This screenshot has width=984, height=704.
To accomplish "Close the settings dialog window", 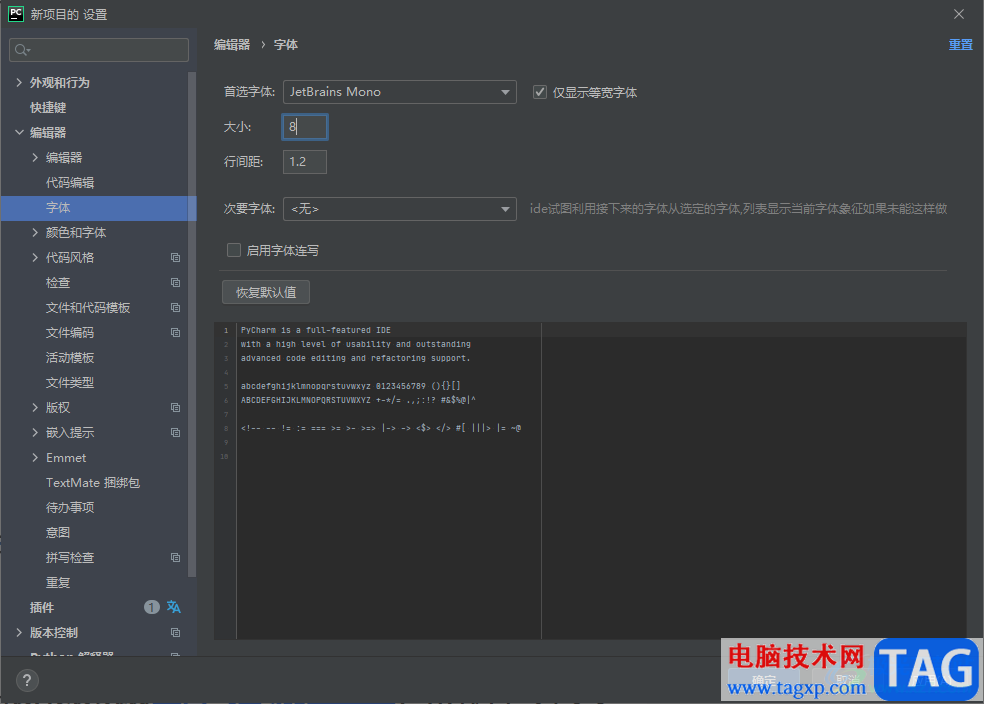I will click(959, 14).
